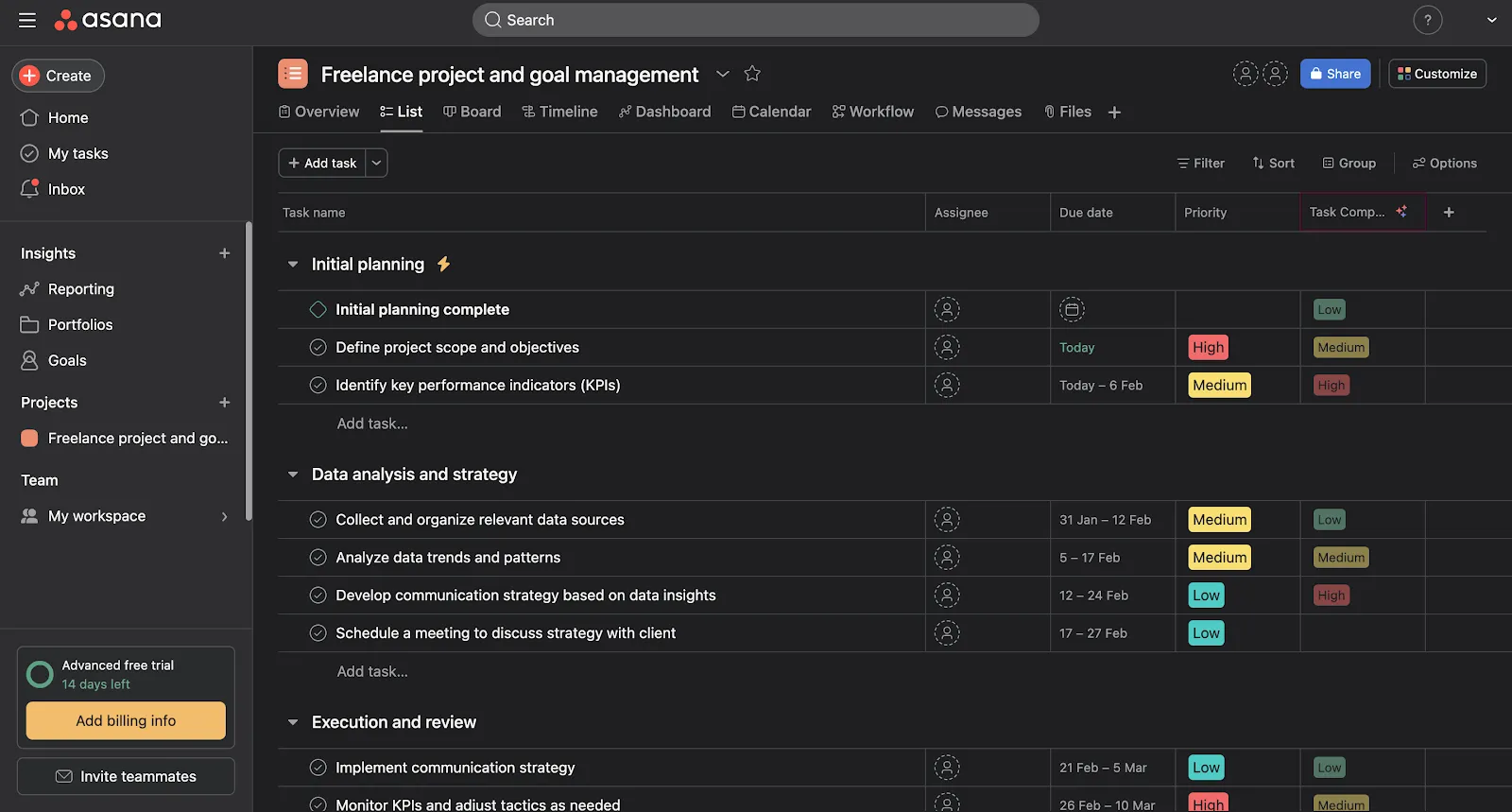Collapse Data analysis and strategy section

tap(293, 475)
